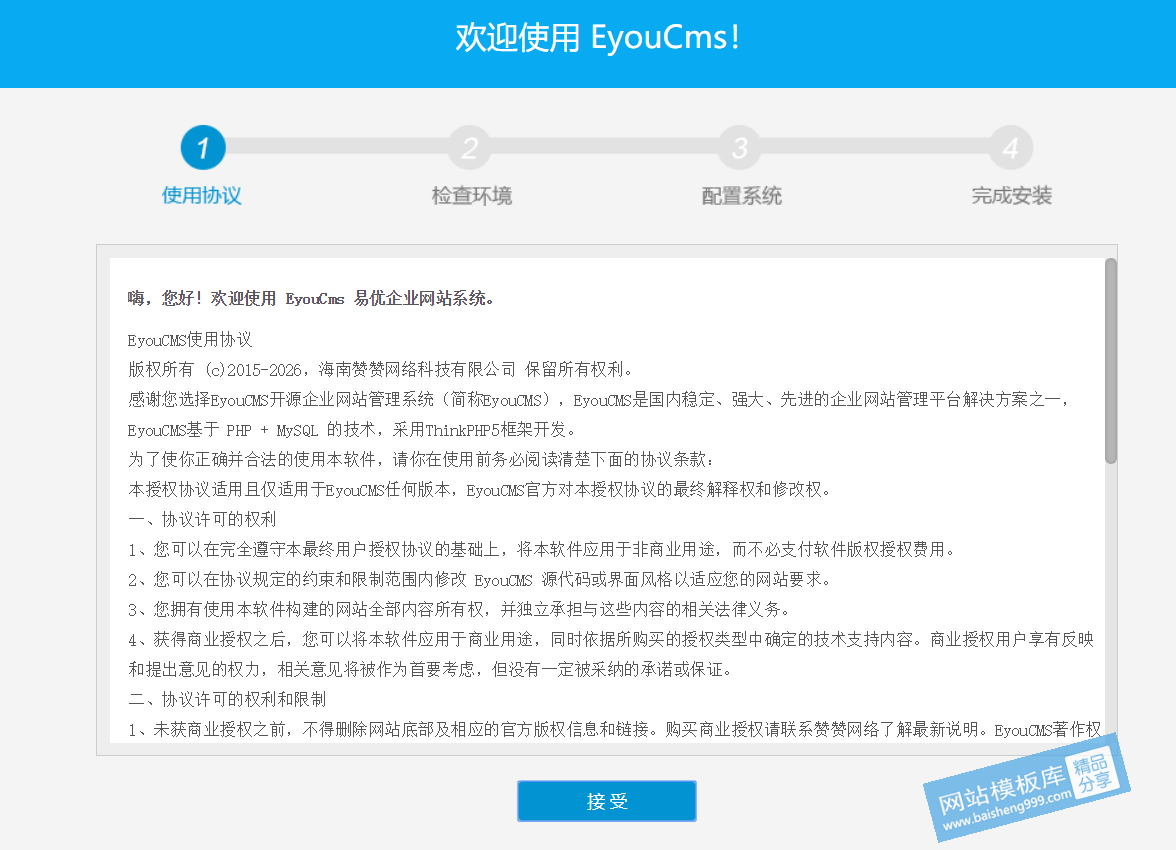Image resolution: width=1176 pixels, height=850 pixels.
Task: Click the agreement text scrollbar thumb
Action: [1111, 361]
